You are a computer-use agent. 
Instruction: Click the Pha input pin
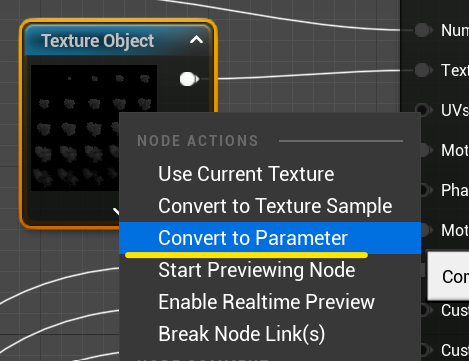point(426,190)
